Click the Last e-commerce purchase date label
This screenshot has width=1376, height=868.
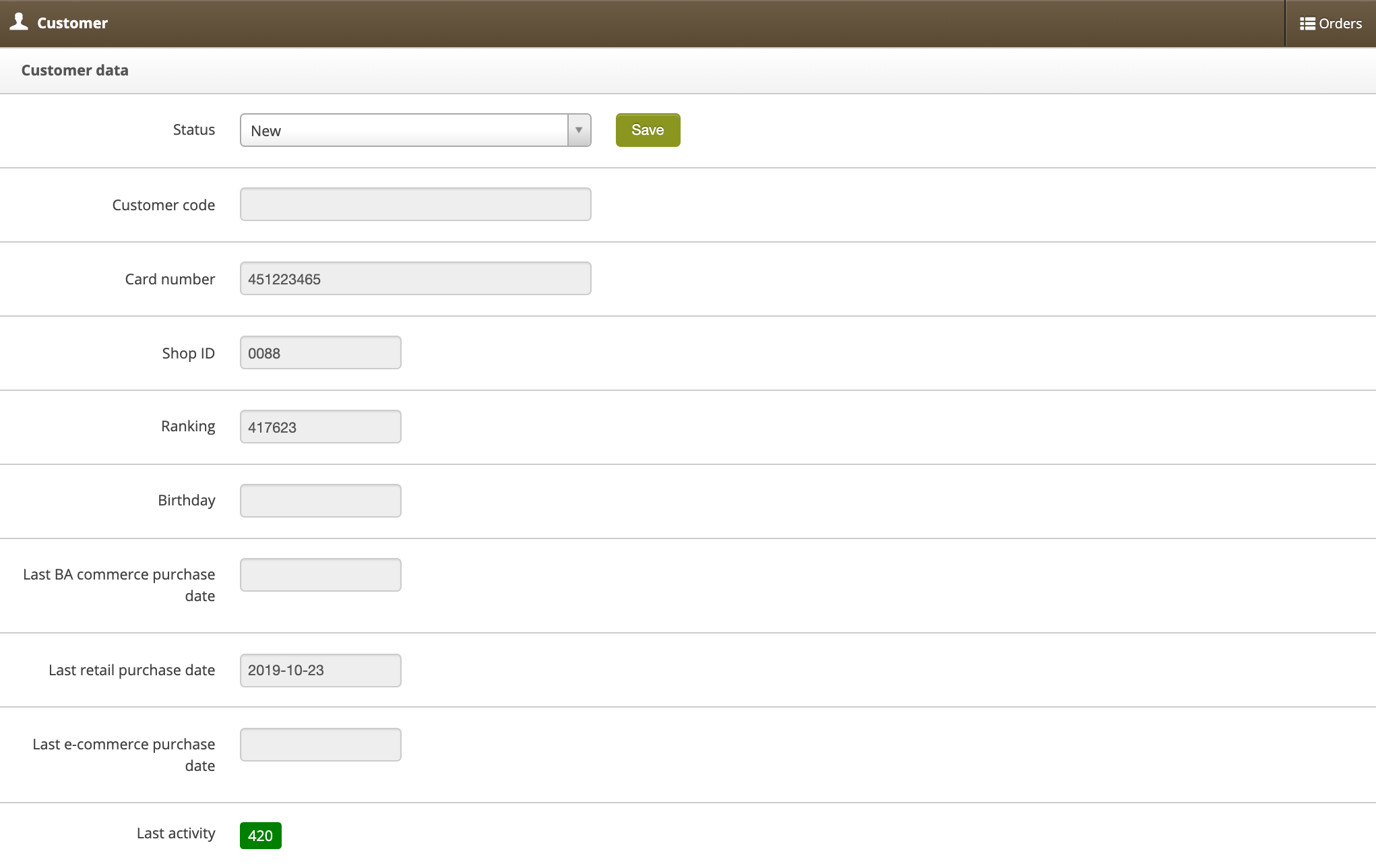click(x=123, y=755)
